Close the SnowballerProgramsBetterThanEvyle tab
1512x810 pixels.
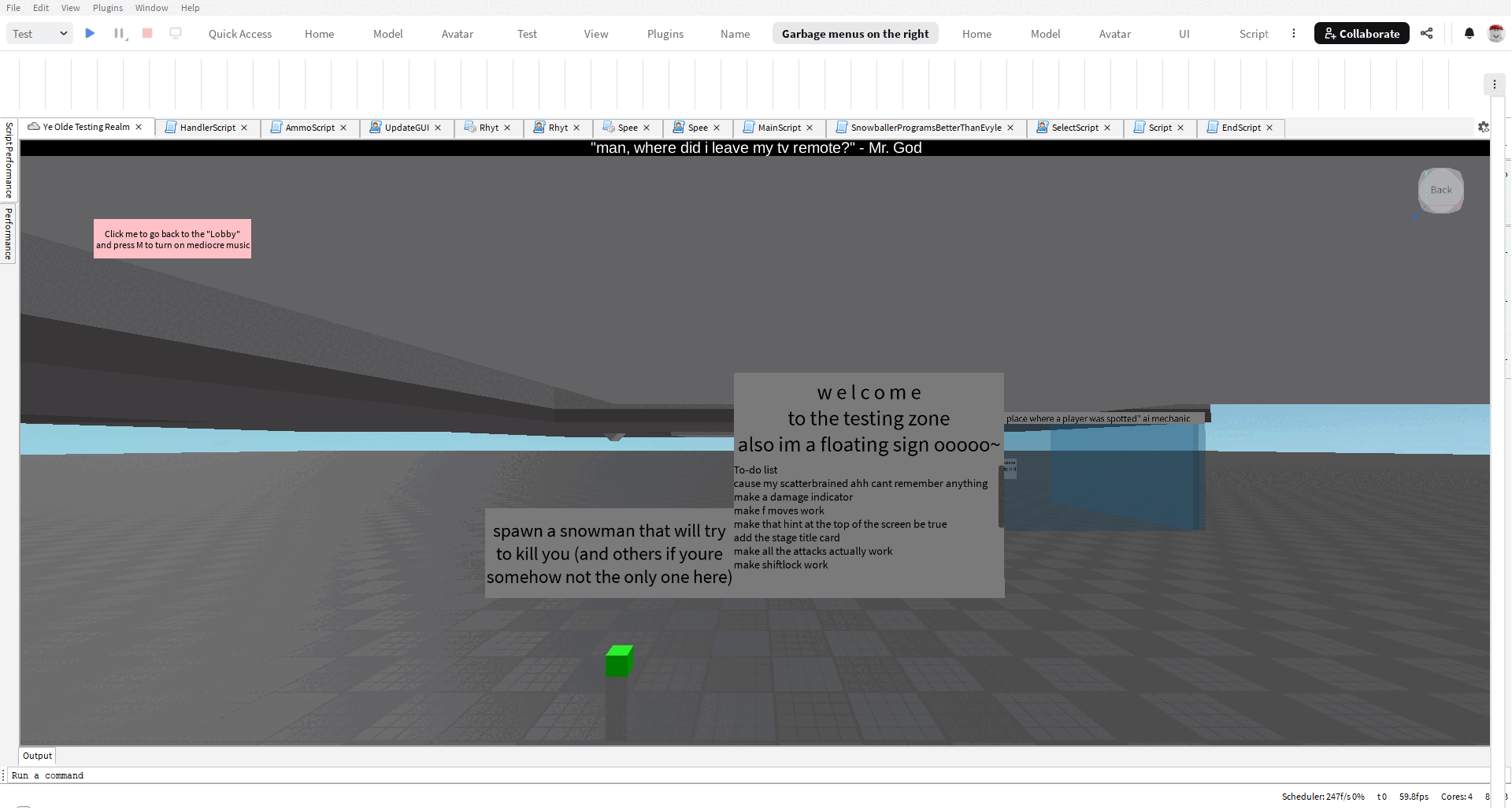pyautogui.click(x=1010, y=127)
